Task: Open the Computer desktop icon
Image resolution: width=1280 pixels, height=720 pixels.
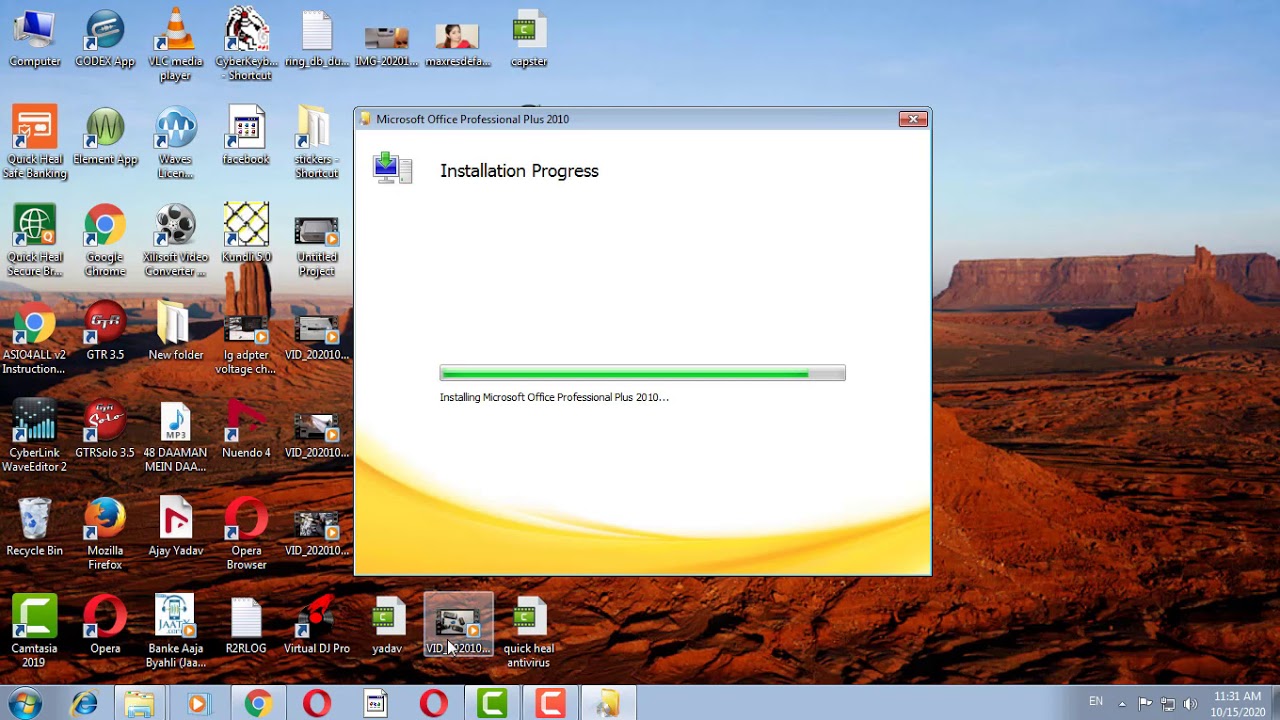Action: [34, 38]
